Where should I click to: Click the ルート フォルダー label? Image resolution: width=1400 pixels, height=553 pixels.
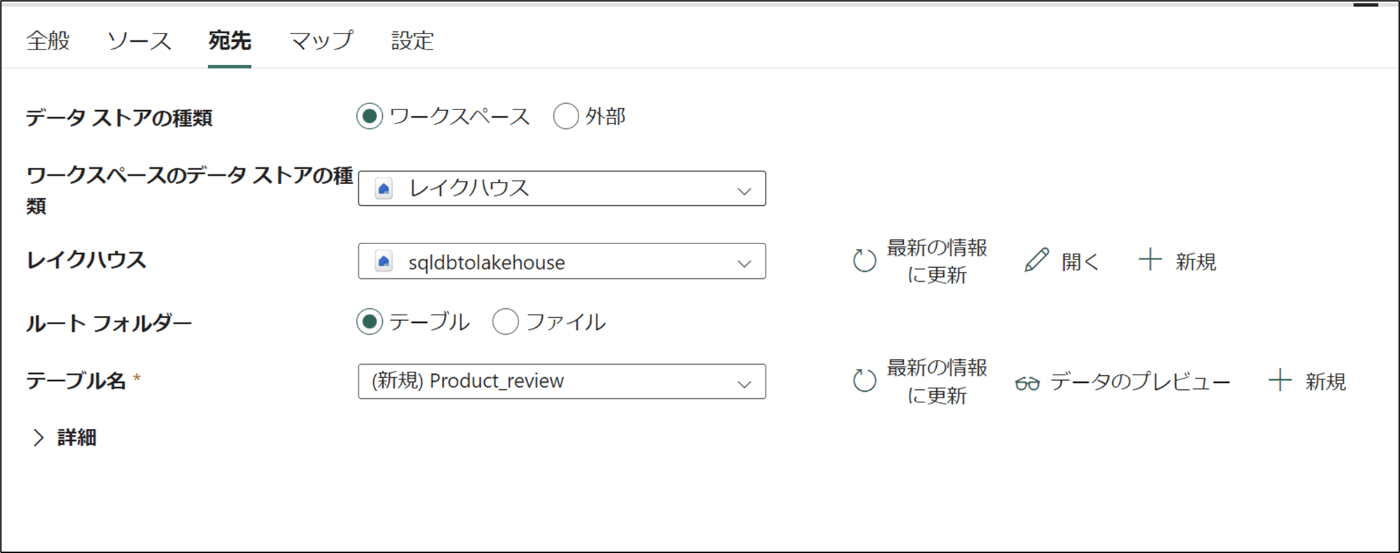point(108,322)
